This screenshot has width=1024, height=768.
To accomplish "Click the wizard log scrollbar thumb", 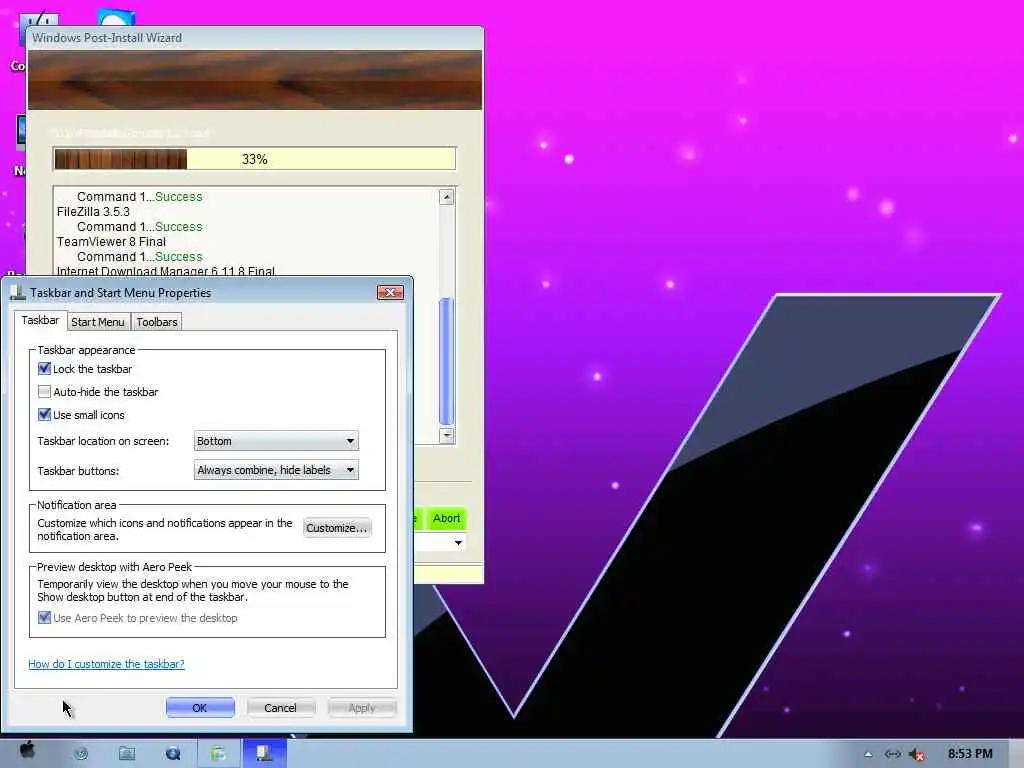I will [x=447, y=361].
